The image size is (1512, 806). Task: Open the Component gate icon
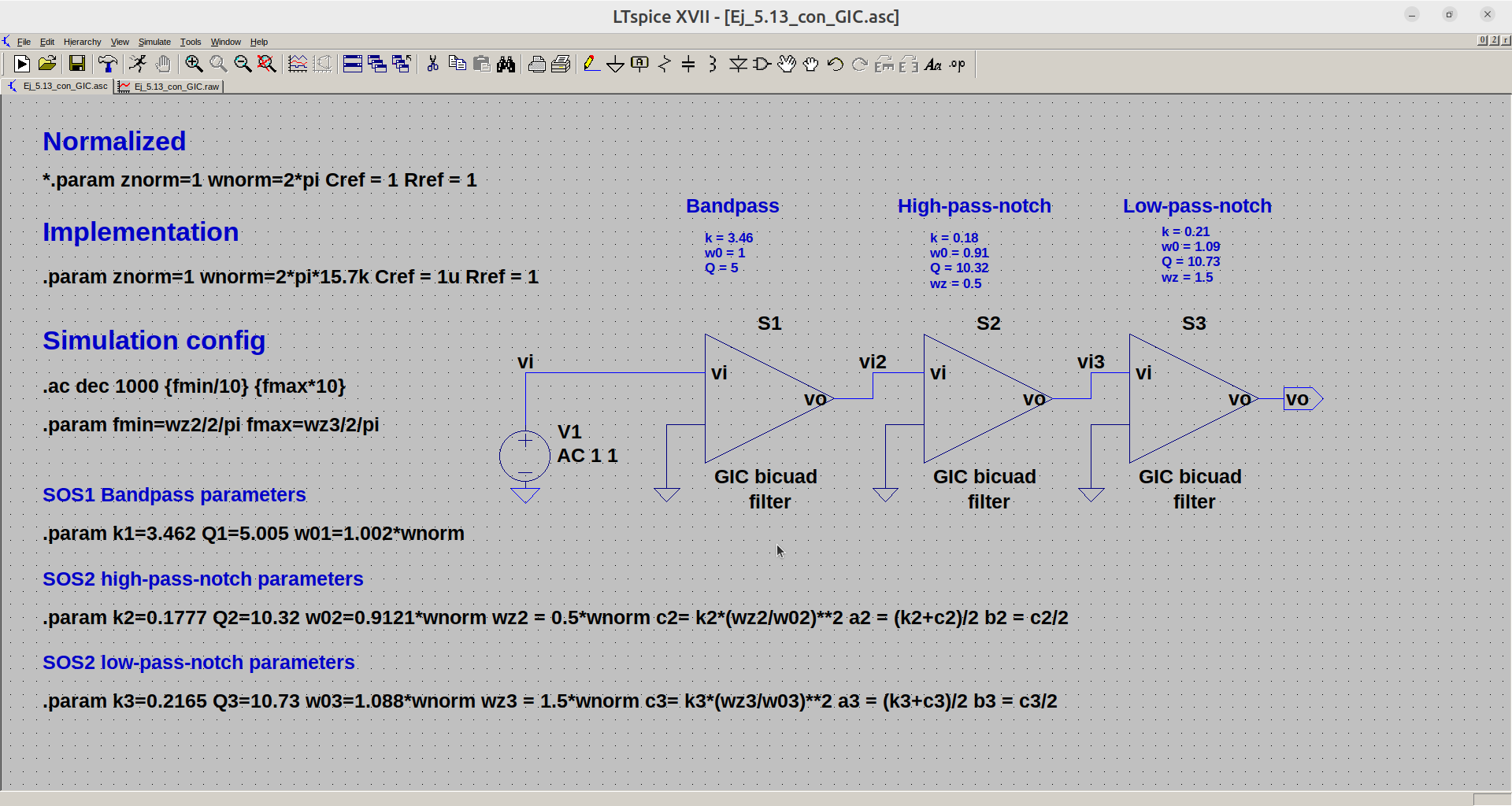(x=762, y=65)
